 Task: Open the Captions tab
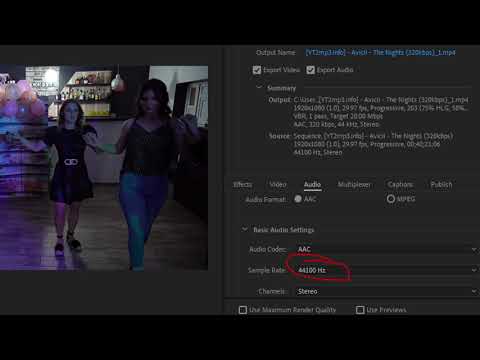(400, 184)
